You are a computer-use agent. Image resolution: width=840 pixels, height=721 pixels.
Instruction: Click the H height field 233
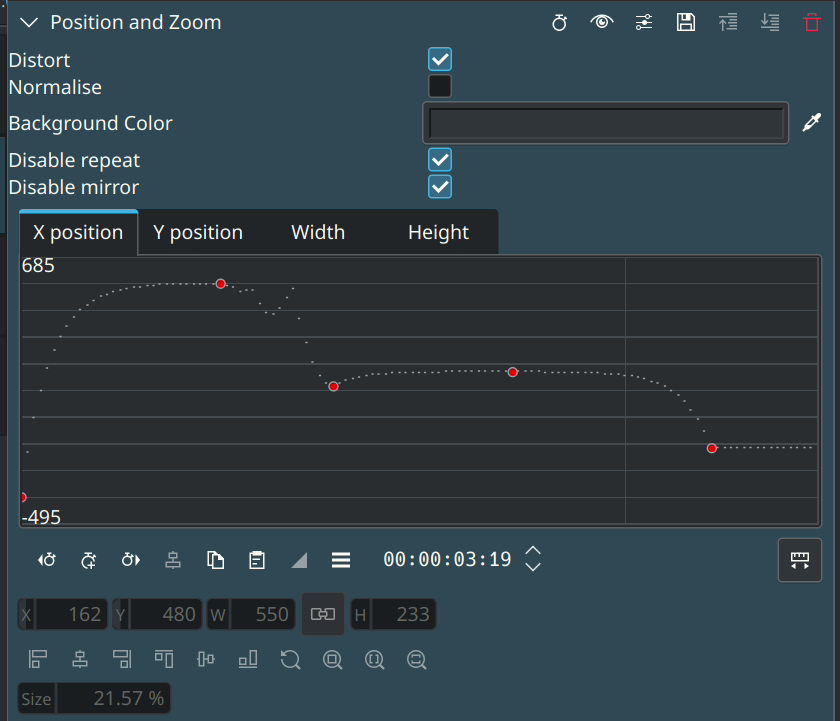click(393, 614)
